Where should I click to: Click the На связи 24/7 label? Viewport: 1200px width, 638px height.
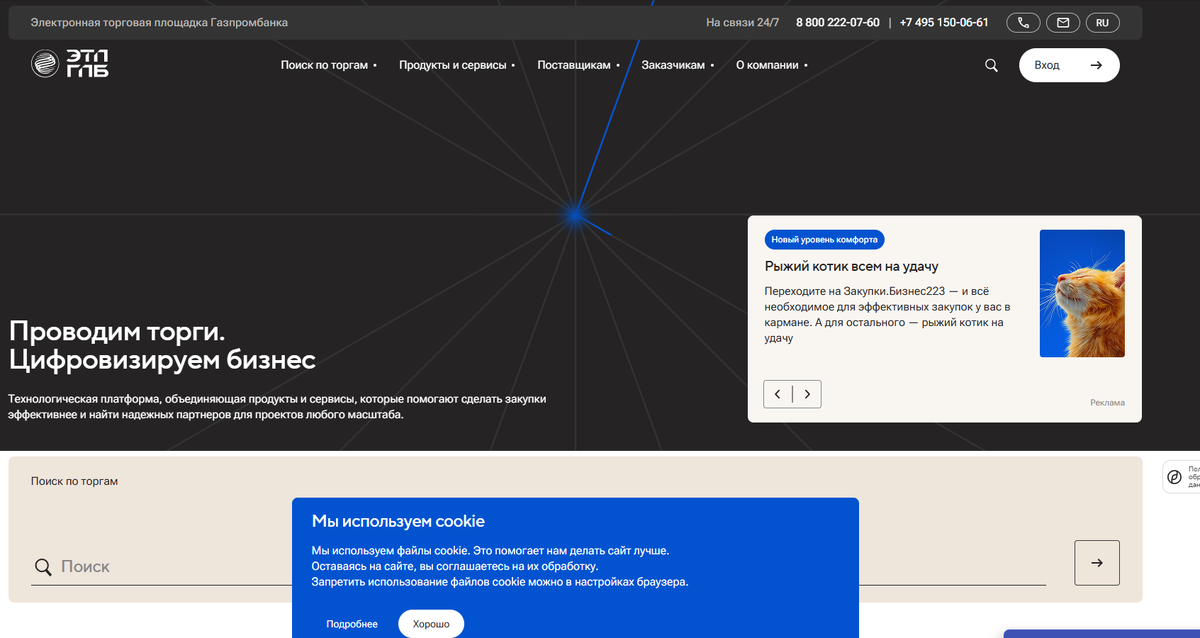742,22
